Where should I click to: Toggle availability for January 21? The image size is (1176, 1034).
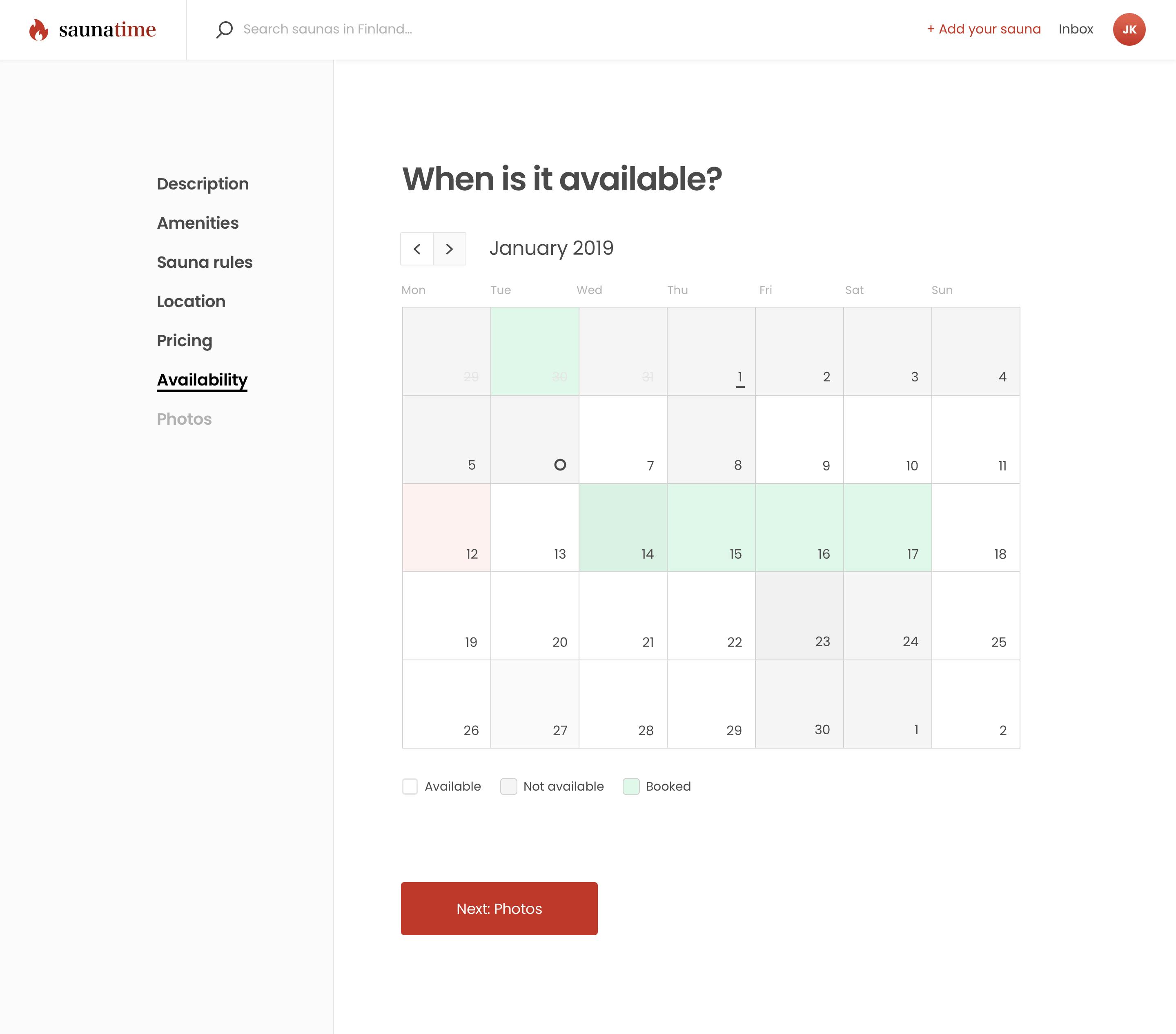tap(623, 616)
